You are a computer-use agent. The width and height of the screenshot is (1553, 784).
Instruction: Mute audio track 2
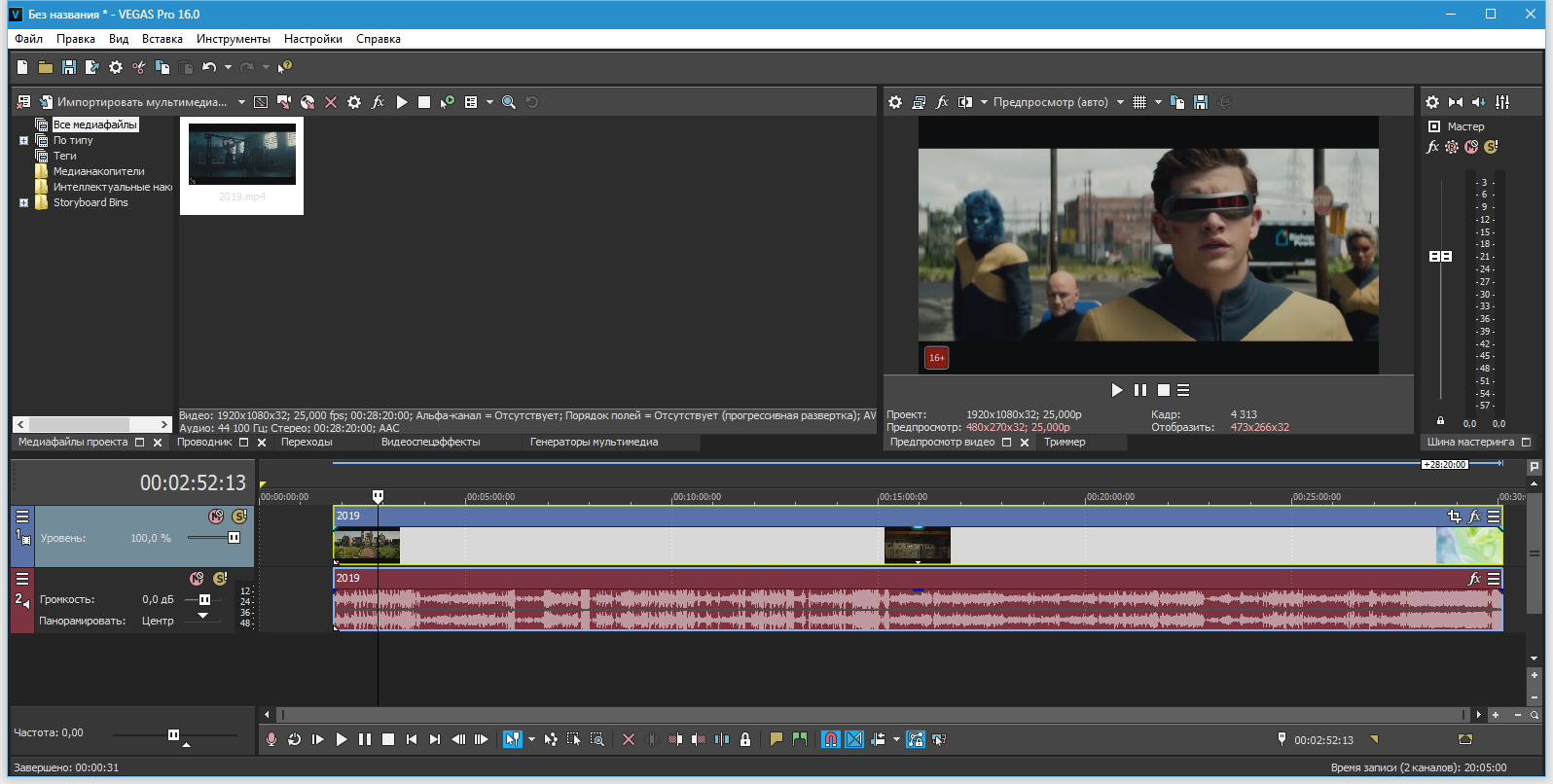(197, 579)
